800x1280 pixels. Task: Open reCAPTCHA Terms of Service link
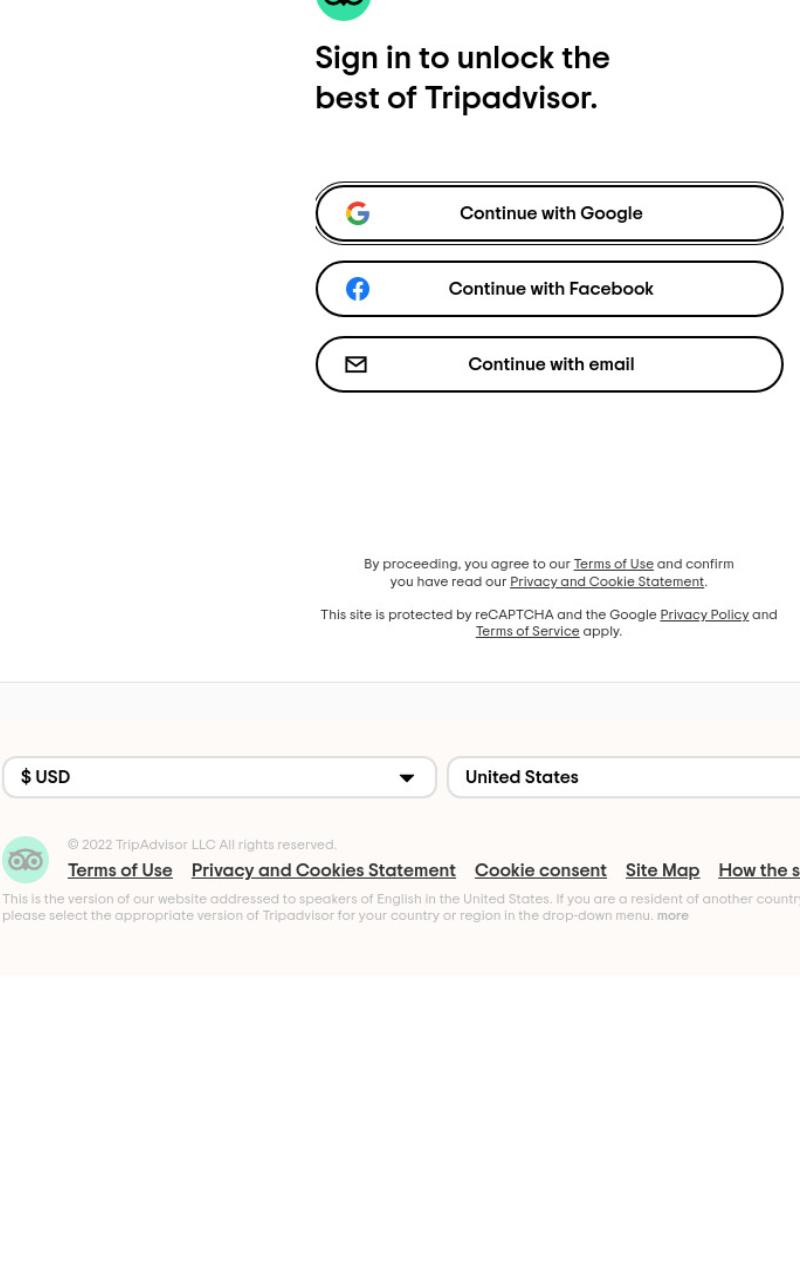(527, 631)
